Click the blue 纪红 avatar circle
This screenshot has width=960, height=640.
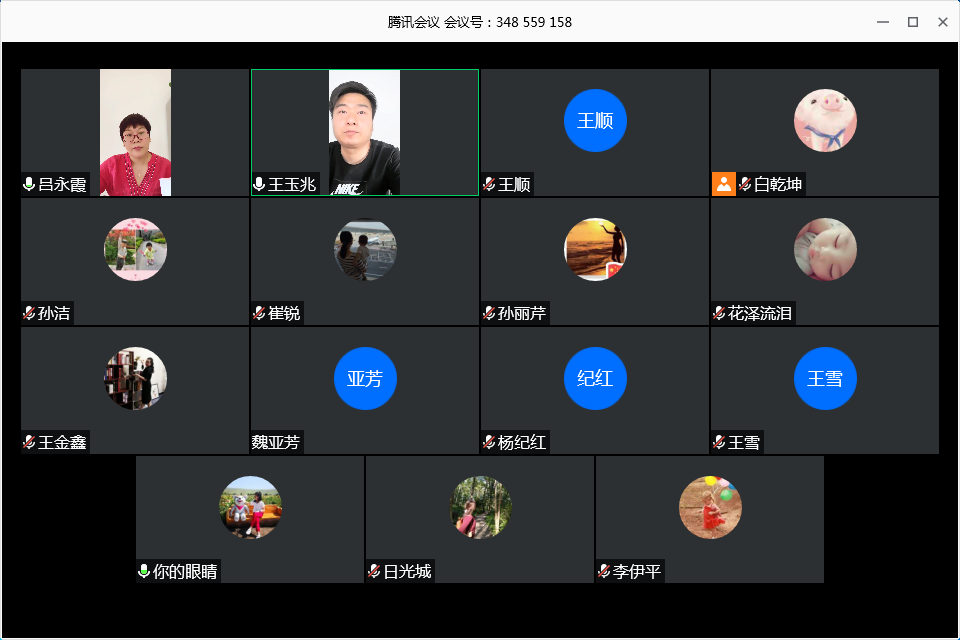point(595,378)
